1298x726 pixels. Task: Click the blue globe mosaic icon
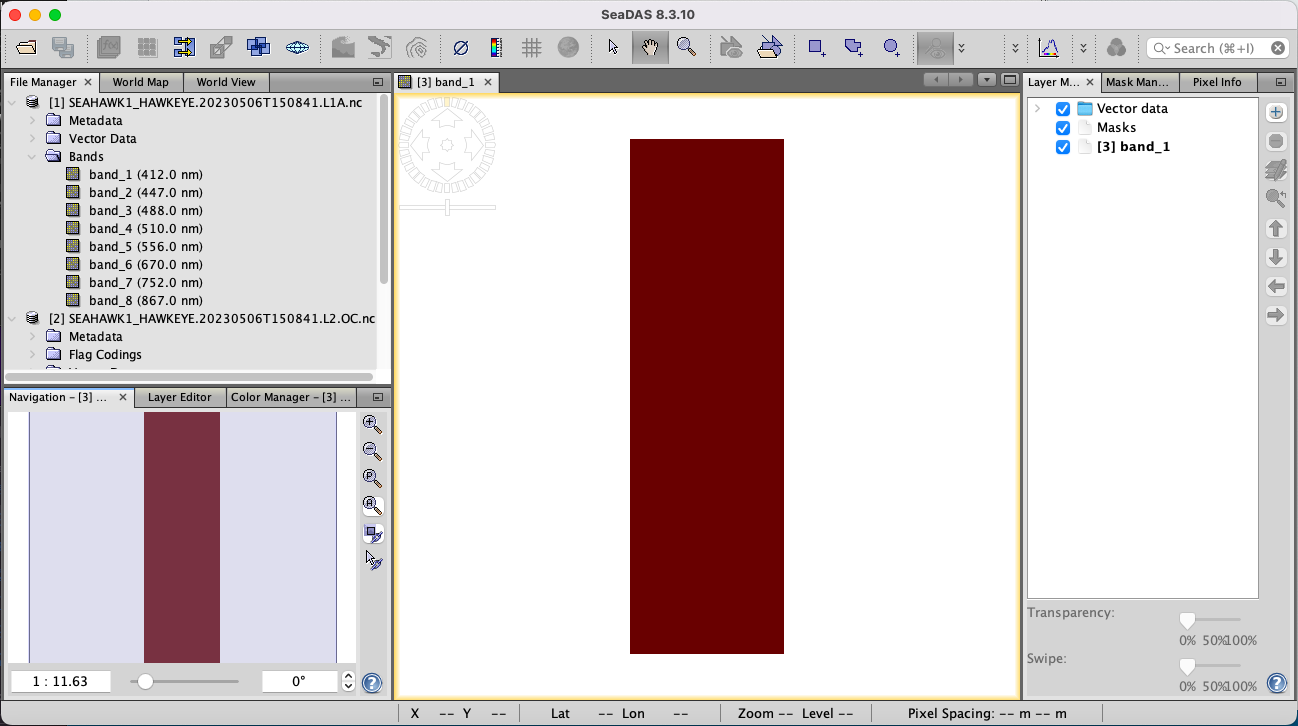pyautogui.click(x=297, y=47)
